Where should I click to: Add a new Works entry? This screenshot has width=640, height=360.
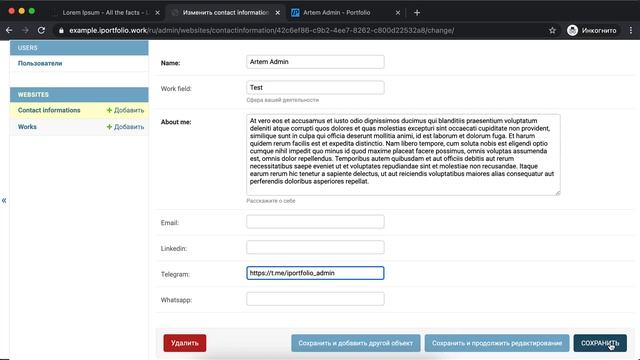click(125, 127)
